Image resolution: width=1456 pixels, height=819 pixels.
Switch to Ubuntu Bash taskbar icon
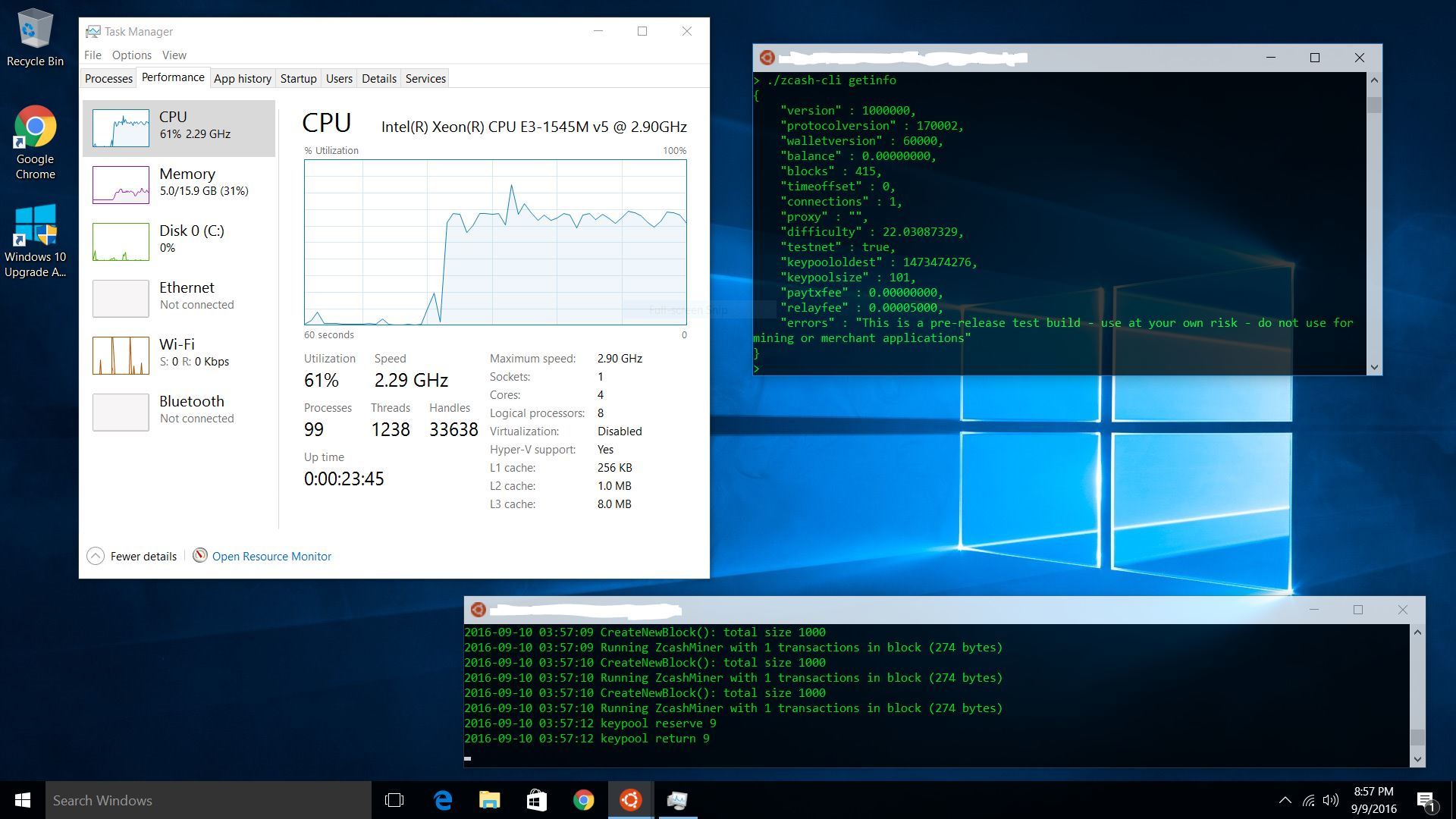[630, 800]
